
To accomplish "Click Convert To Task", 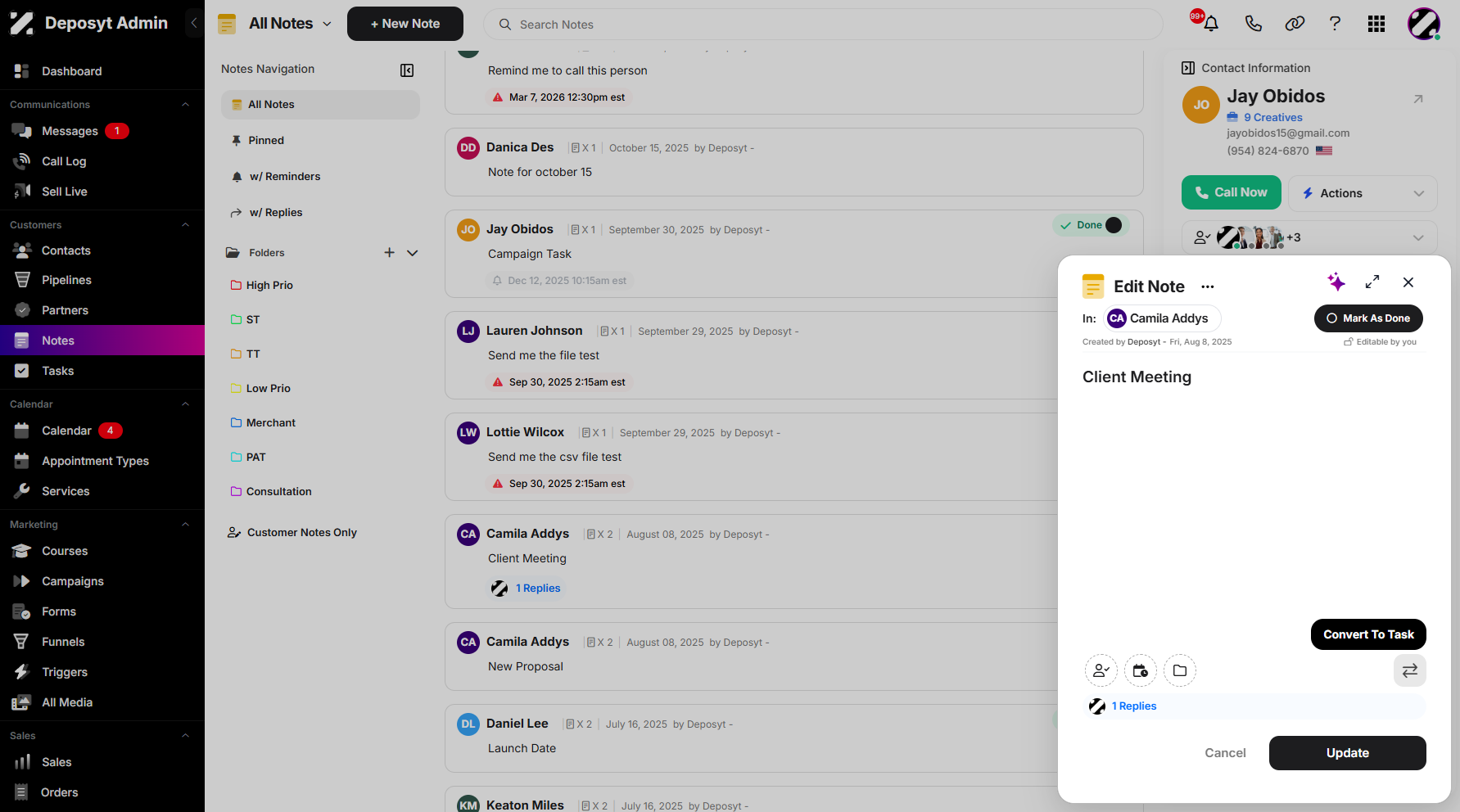I will click(1368, 634).
